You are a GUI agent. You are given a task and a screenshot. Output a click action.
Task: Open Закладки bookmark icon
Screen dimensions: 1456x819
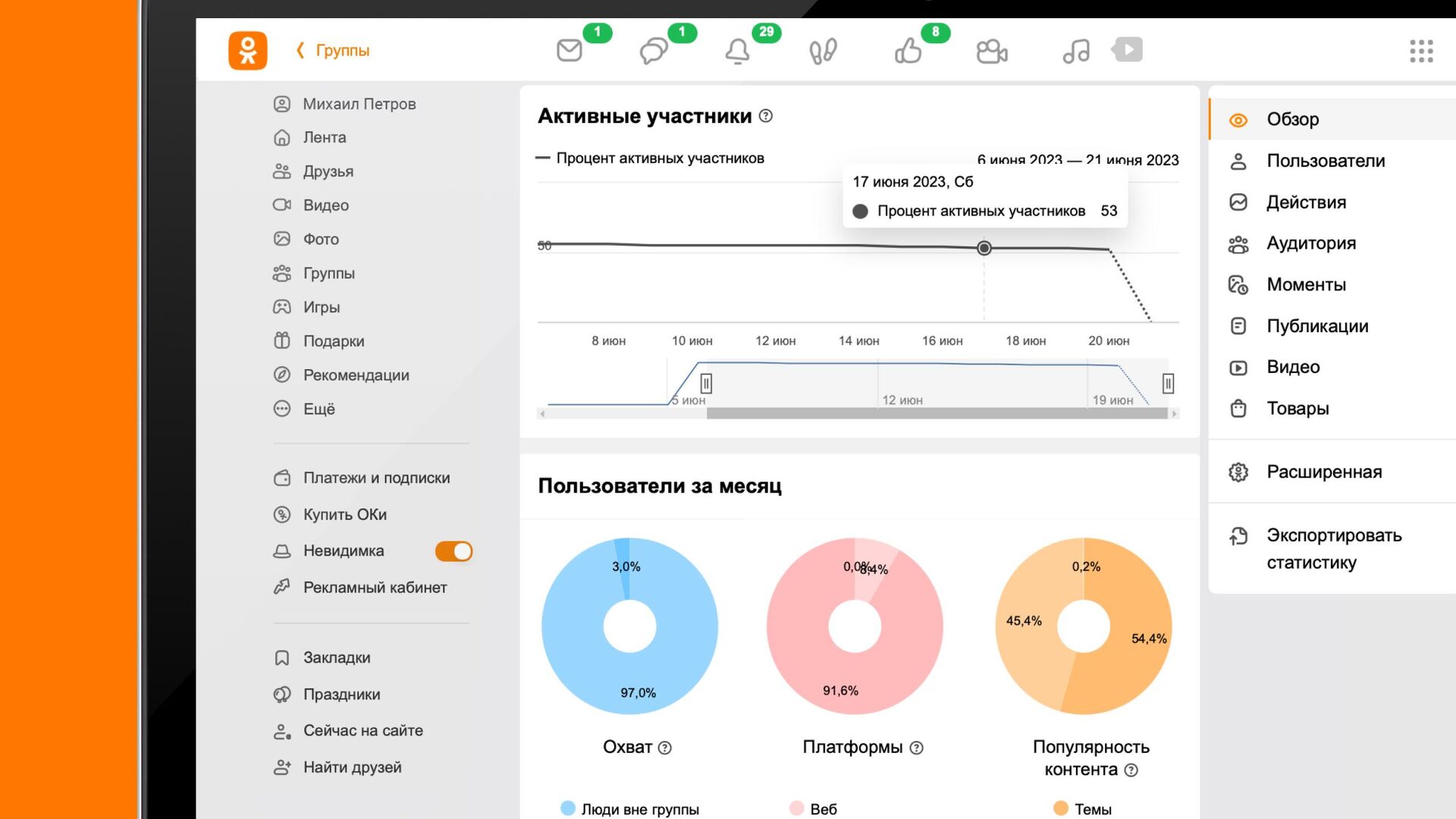tap(282, 658)
